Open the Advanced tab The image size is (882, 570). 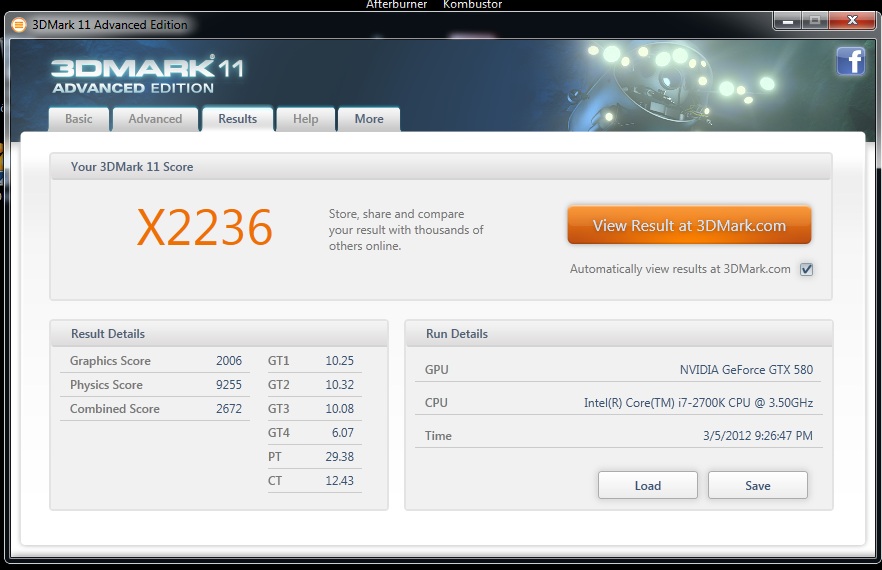(155, 119)
